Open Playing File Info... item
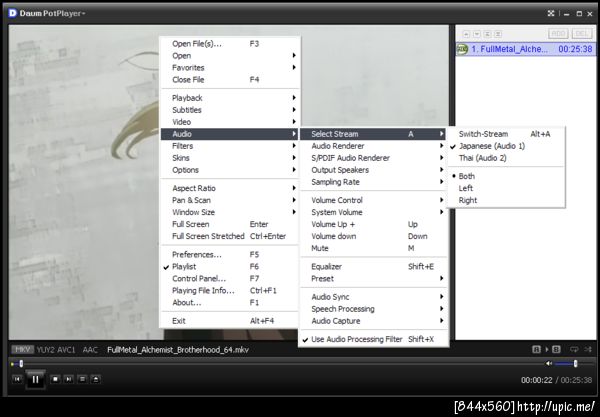The width and height of the screenshot is (600, 417). [x=230, y=291]
